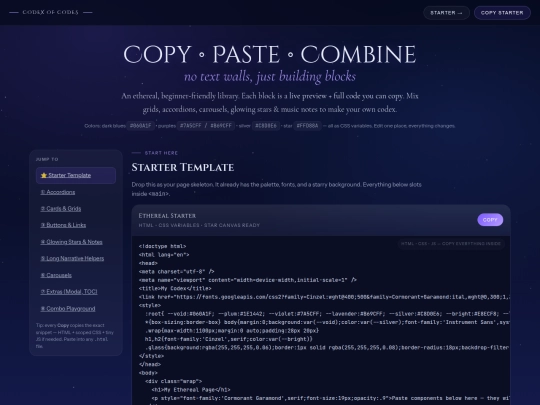
Task: Copy the Ethereal Starter code block
Action: coord(490,220)
